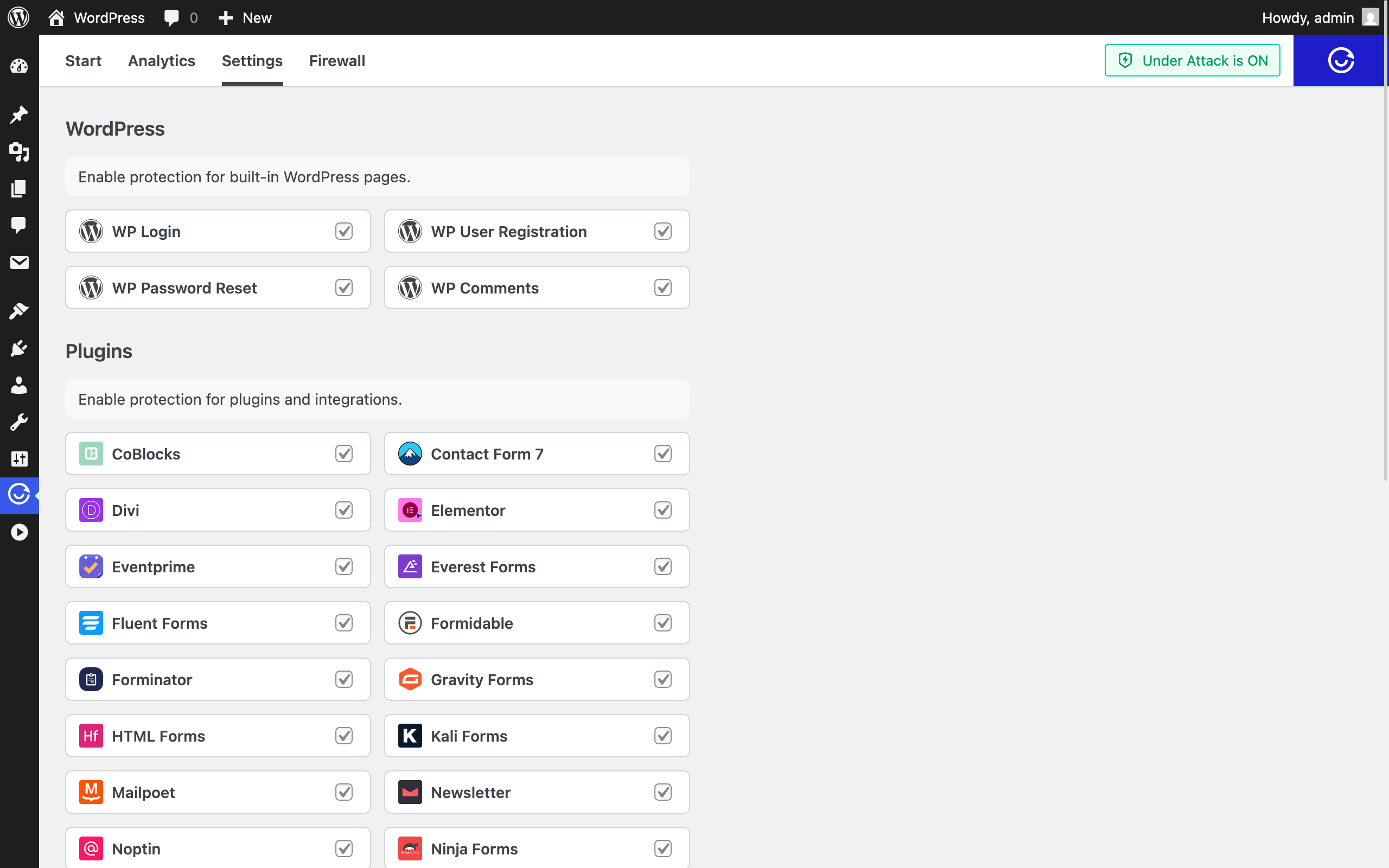Image resolution: width=1389 pixels, height=868 pixels.
Task: Disable WP Comments protection checkbox
Action: click(663, 288)
